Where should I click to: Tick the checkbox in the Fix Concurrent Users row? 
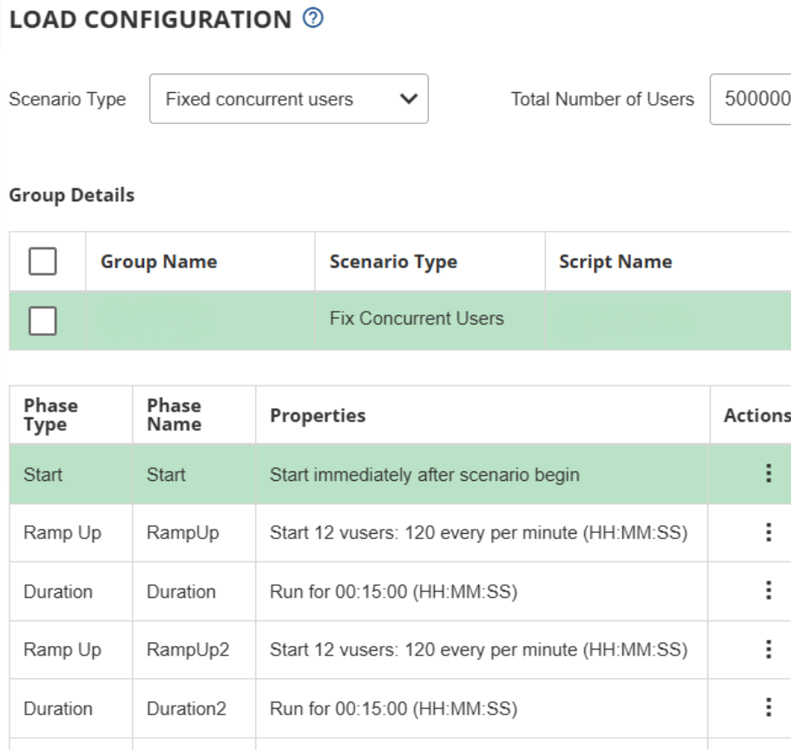[42, 320]
